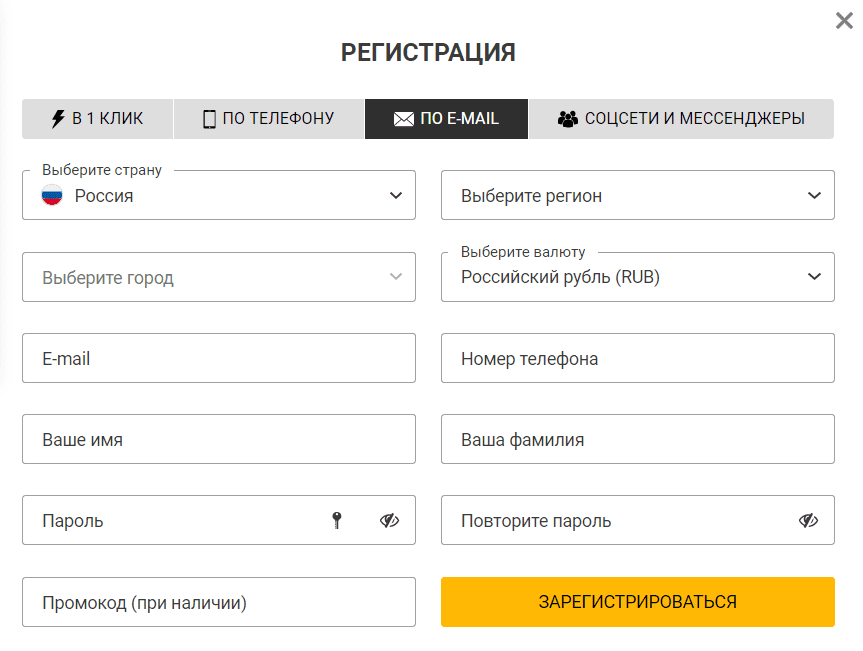Close the registration dialog with X

click(844, 21)
